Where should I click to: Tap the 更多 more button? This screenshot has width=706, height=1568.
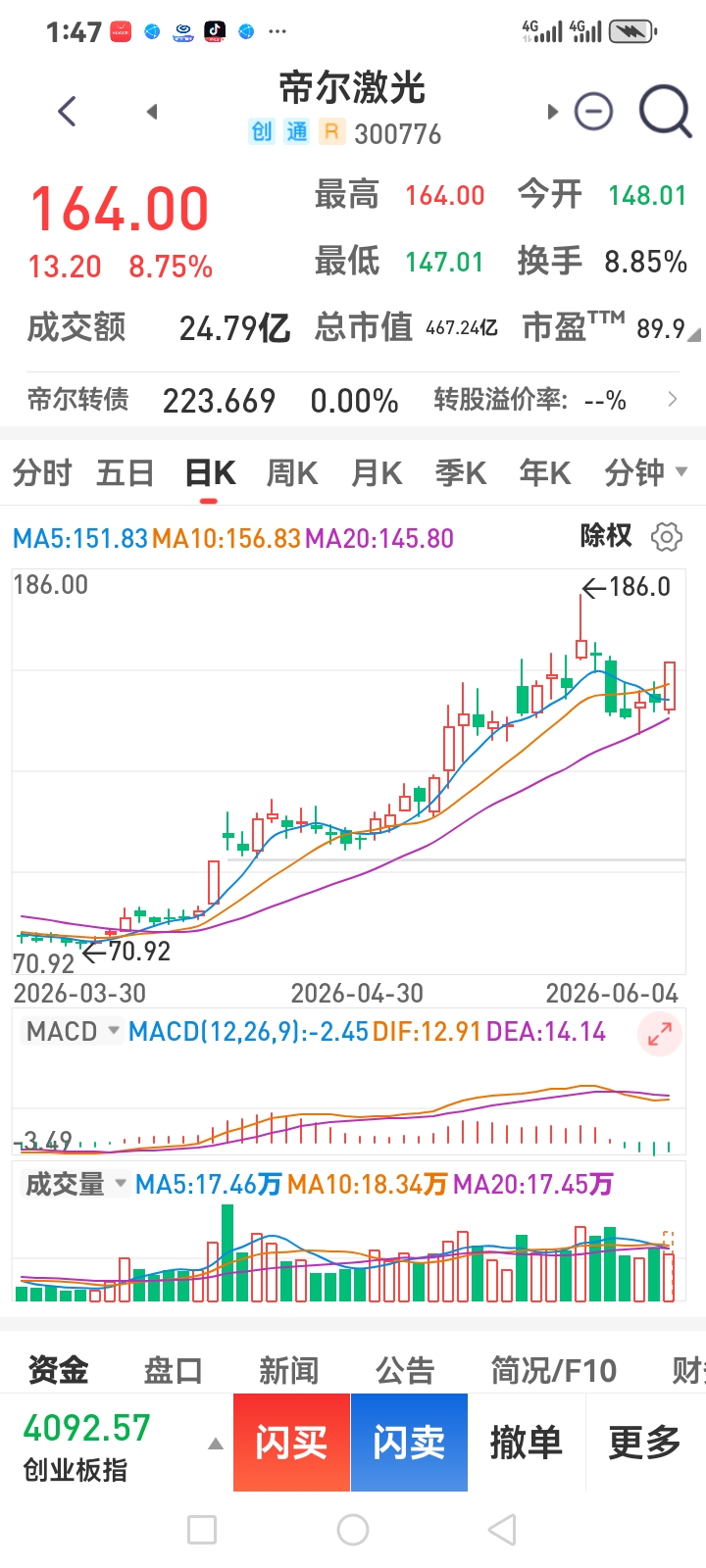645,1443
